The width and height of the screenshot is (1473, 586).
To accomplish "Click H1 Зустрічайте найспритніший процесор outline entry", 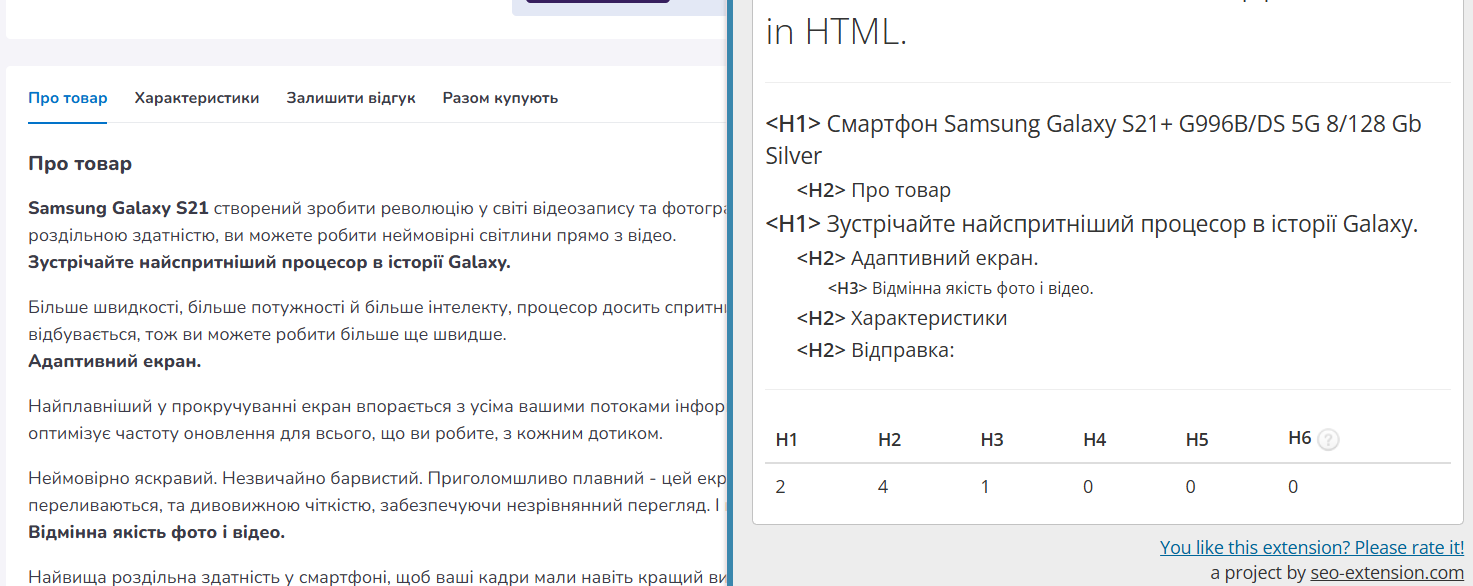I will point(1092,224).
